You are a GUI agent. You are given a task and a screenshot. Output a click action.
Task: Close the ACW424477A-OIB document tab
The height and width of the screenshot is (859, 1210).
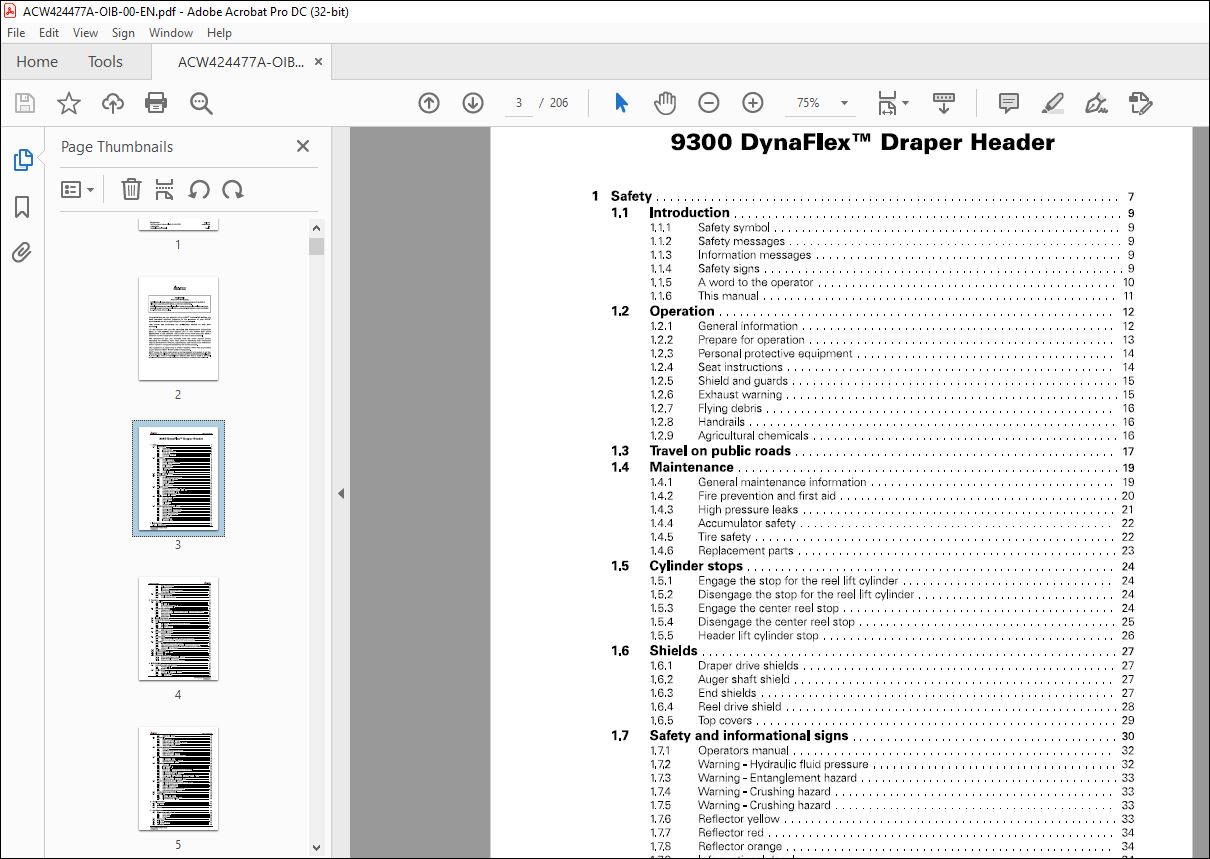click(319, 62)
